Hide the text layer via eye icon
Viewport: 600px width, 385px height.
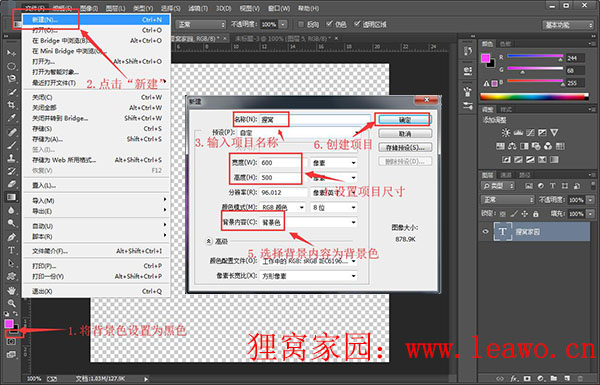click(486, 232)
